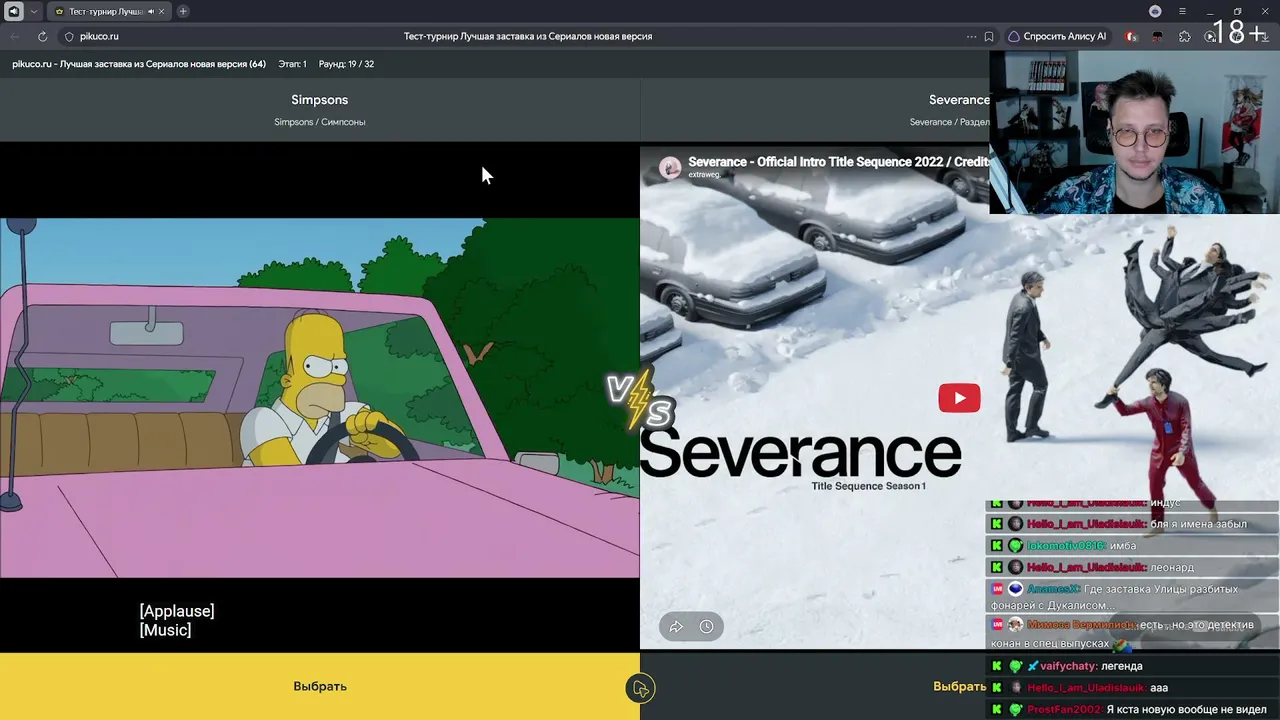Image resolution: width=1280 pixels, height=720 pixels.
Task: Expand the tab list dropdown arrow
Action: tap(34, 11)
